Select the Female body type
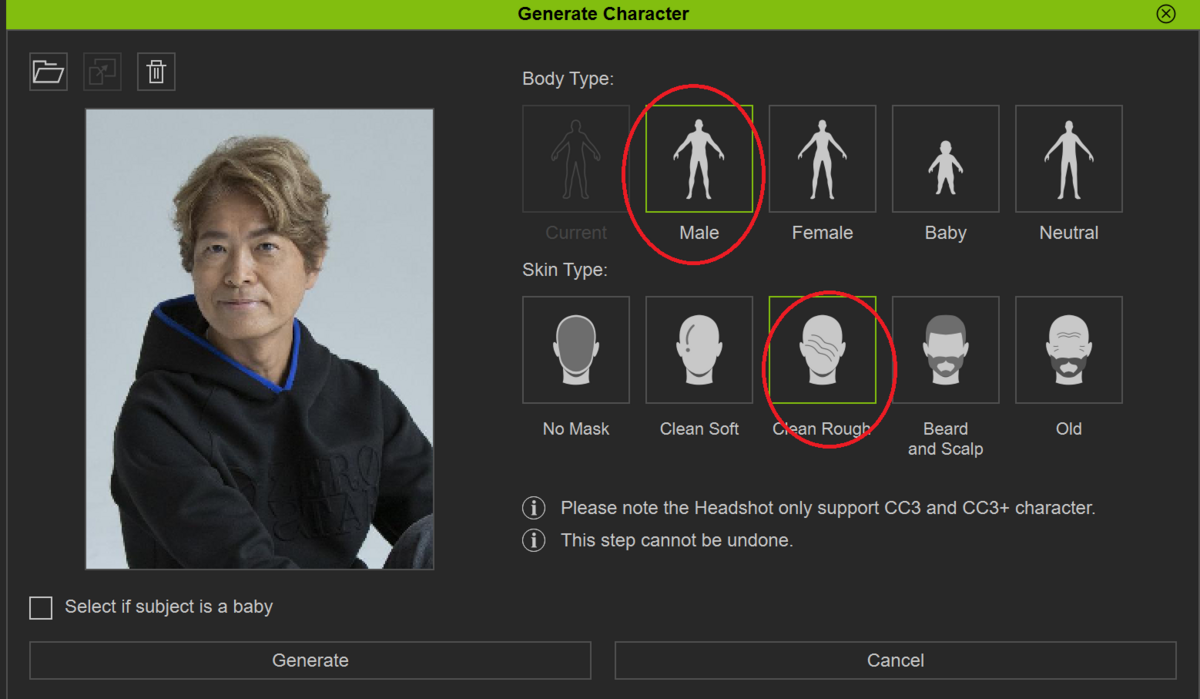This screenshot has width=1200, height=699. point(822,158)
